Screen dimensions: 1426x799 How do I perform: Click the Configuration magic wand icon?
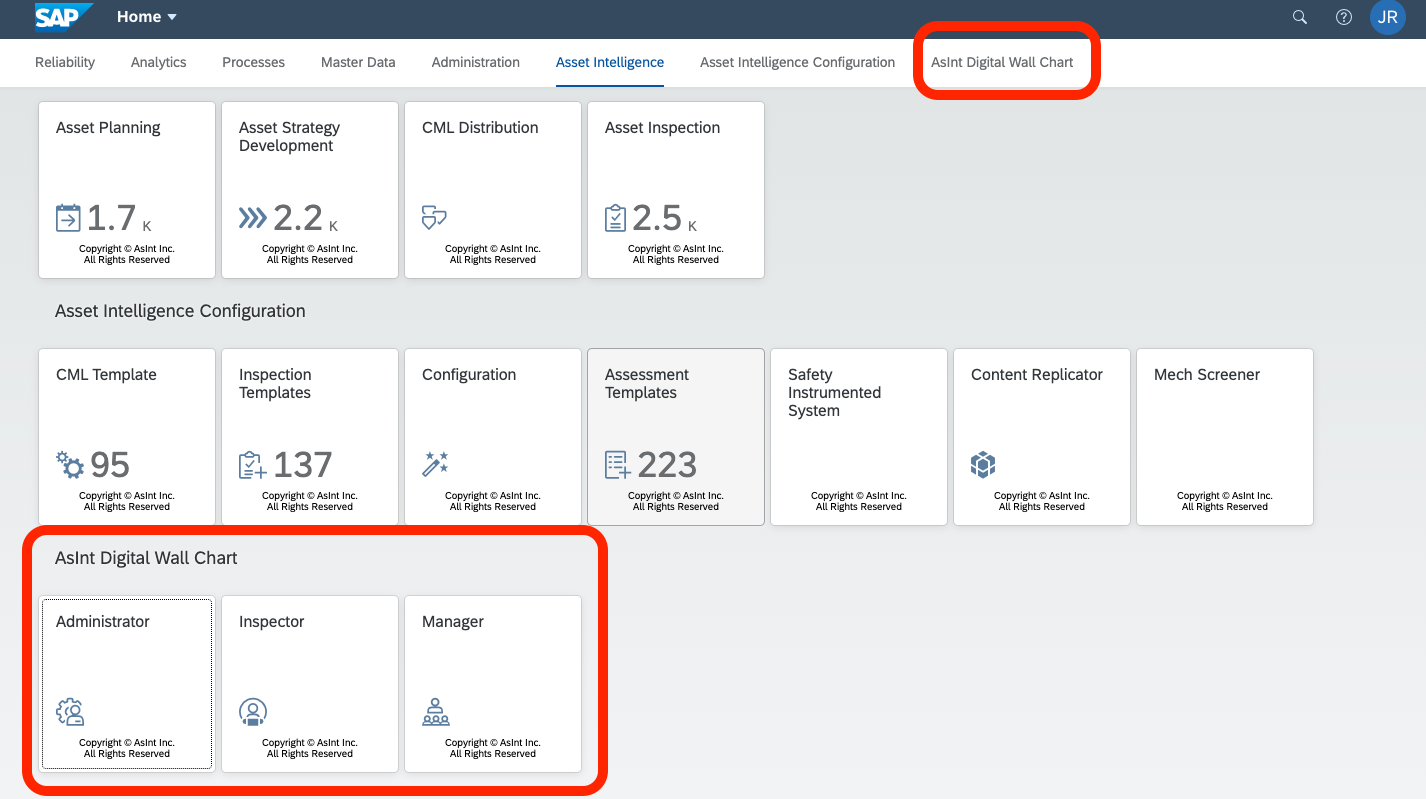tap(435, 464)
